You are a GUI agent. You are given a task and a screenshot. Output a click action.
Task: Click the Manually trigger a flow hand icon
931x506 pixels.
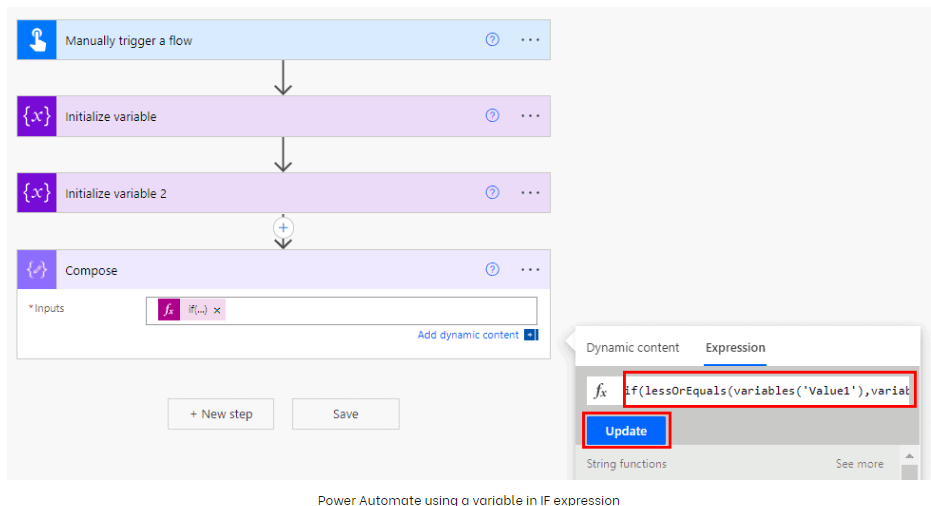tap(37, 40)
